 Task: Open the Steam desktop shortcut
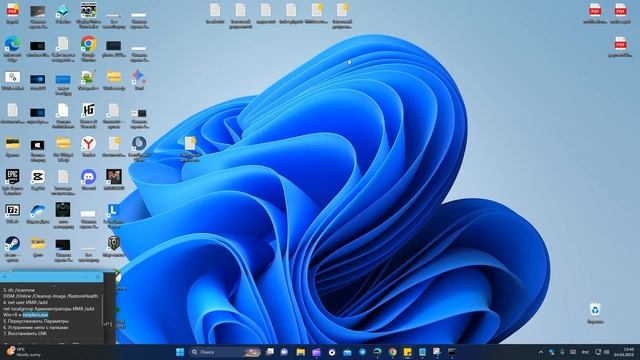click(x=12, y=244)
